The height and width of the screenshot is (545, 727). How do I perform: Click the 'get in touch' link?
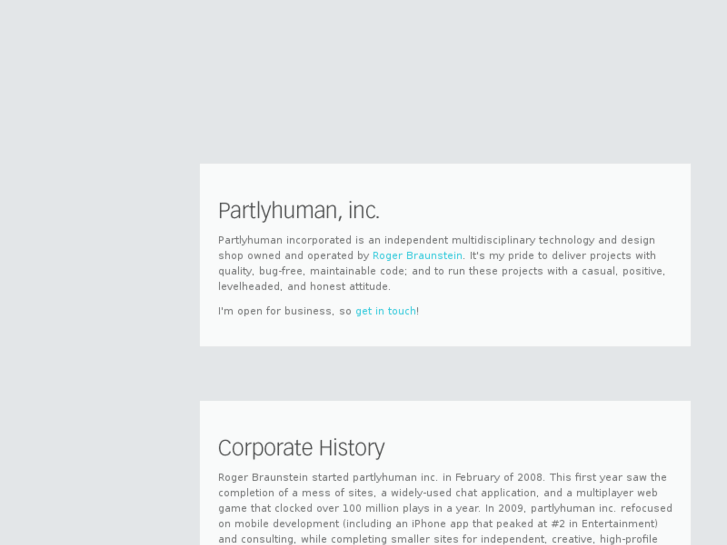click(385, 311)
